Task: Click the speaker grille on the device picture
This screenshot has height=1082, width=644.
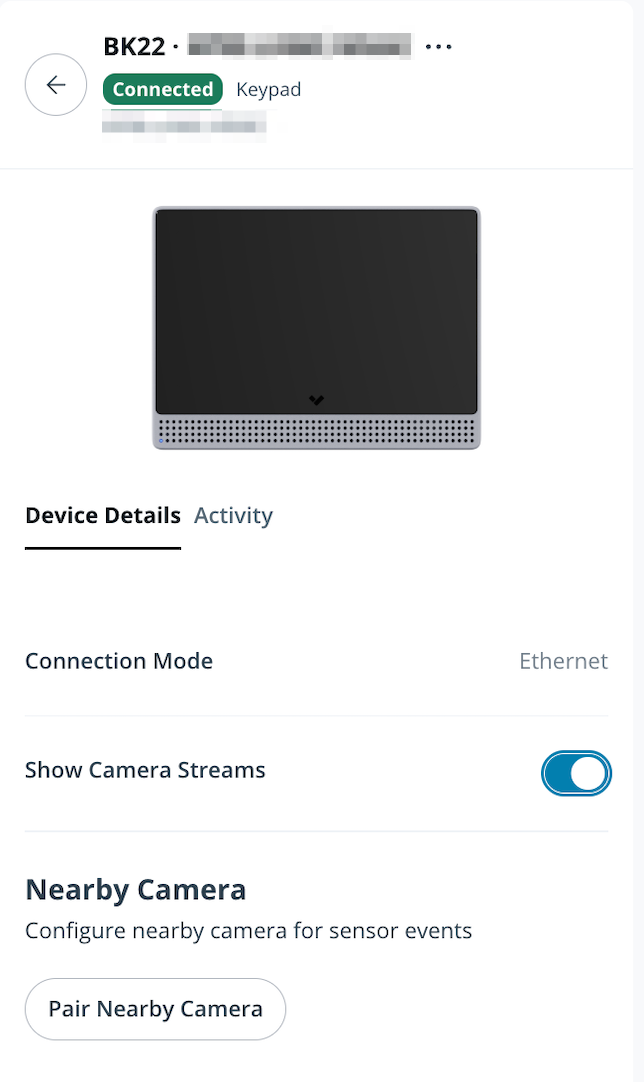Action: (316, 431)
